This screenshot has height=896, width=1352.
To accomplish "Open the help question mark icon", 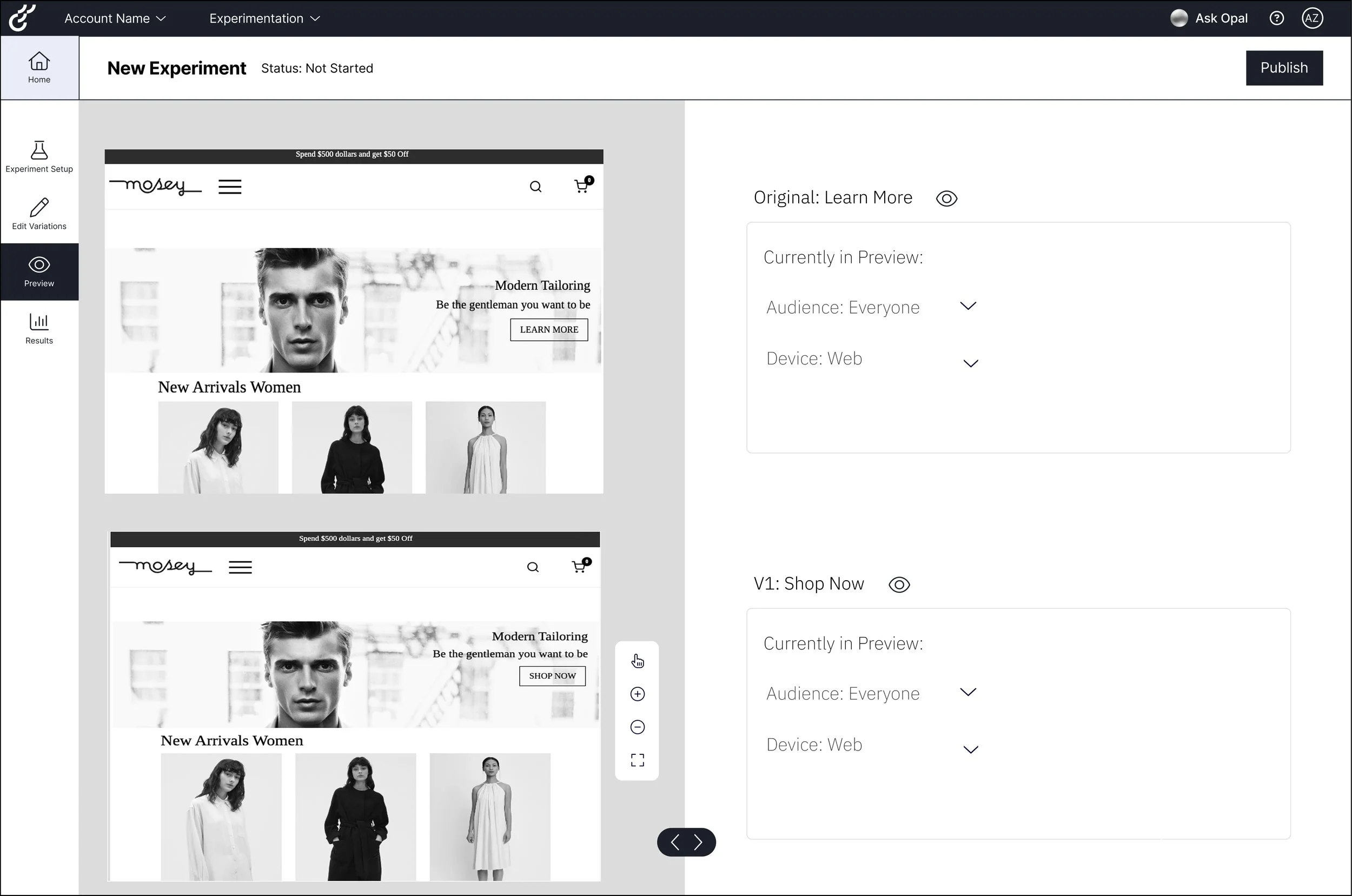I will click(x=1276, y=18).
